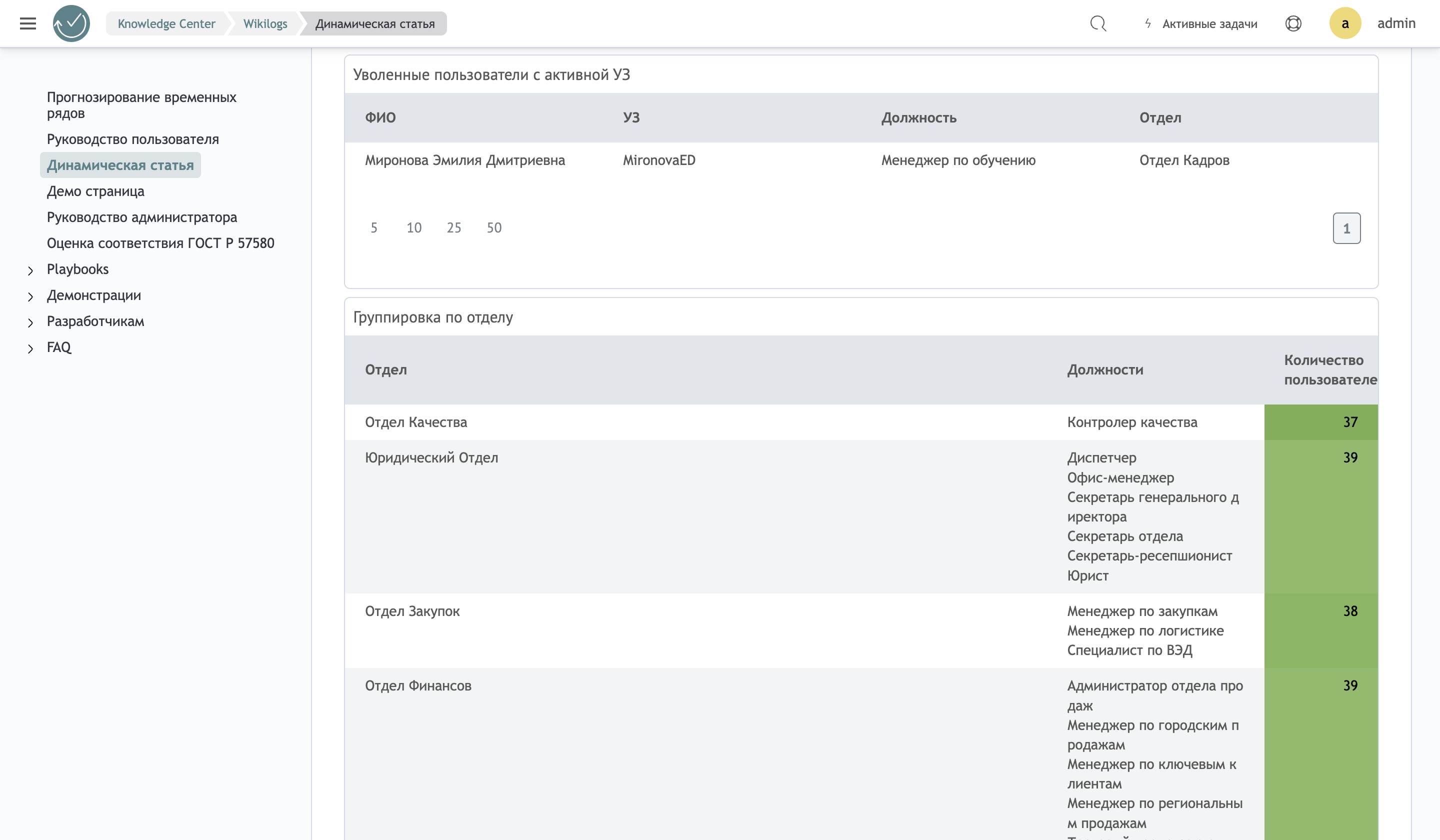Expand the FAQ tree node
This screenshot has height=840, width=1440.
click(x=30, y=348)
